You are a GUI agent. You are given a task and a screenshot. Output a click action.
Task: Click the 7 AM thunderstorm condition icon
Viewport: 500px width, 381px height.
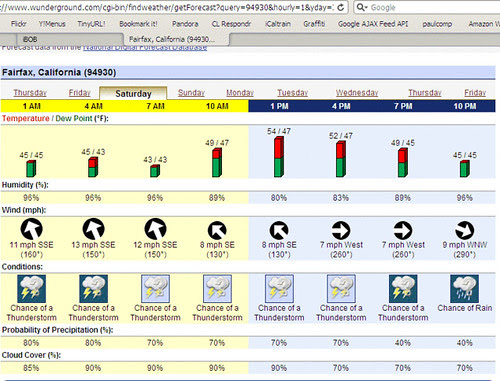click(x=155, y=289)
